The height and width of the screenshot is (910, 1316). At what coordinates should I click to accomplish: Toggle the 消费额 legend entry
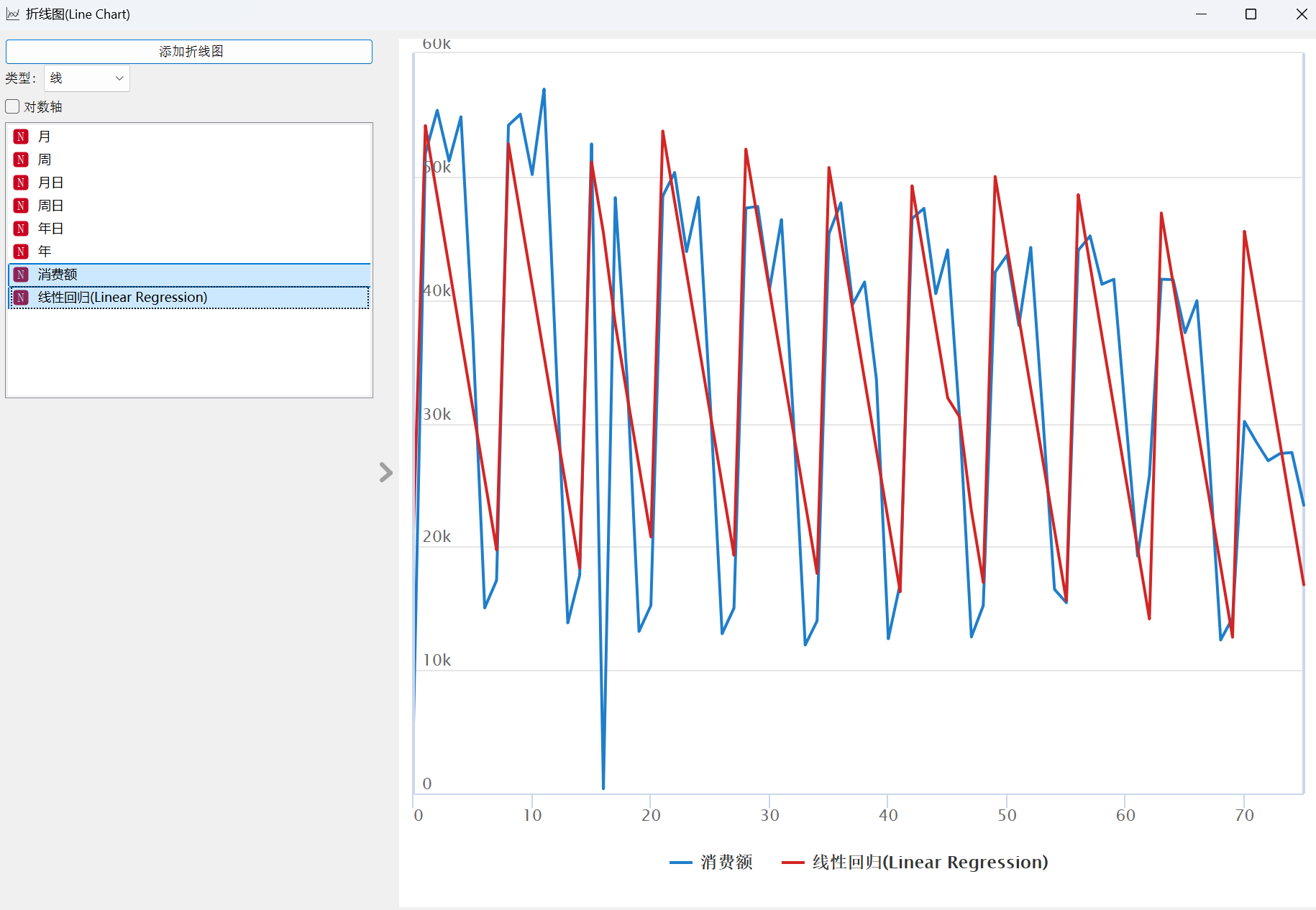[x=711, y=862]
